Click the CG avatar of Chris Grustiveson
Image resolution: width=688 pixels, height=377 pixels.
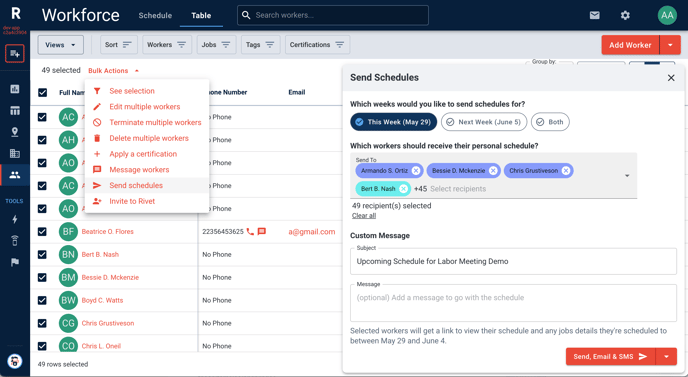[68, 323]
